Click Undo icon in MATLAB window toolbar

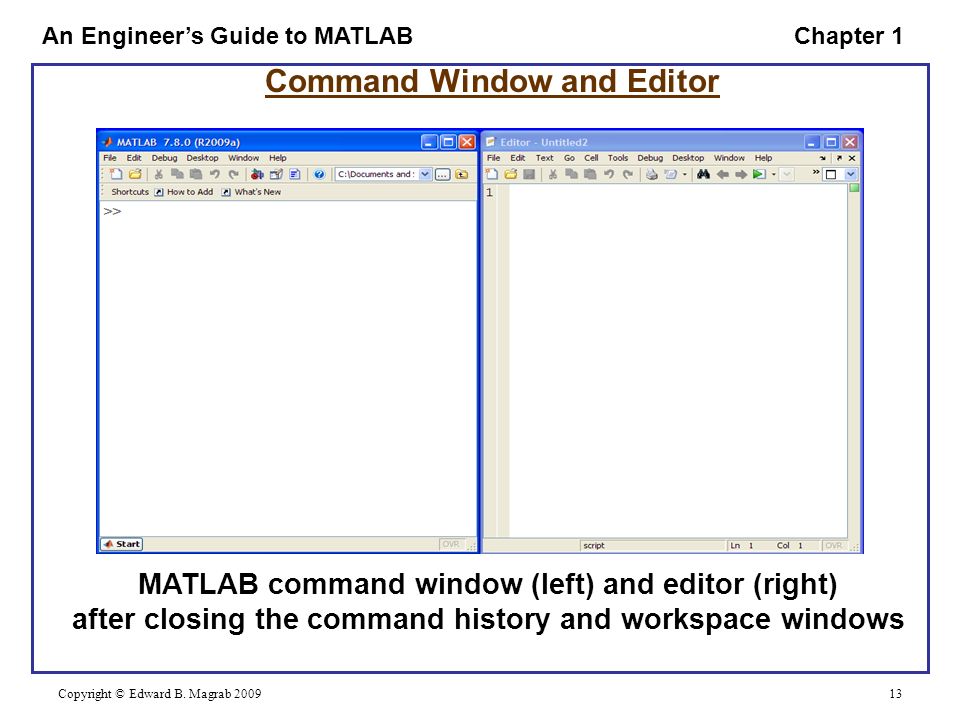(x=215, y=174)
